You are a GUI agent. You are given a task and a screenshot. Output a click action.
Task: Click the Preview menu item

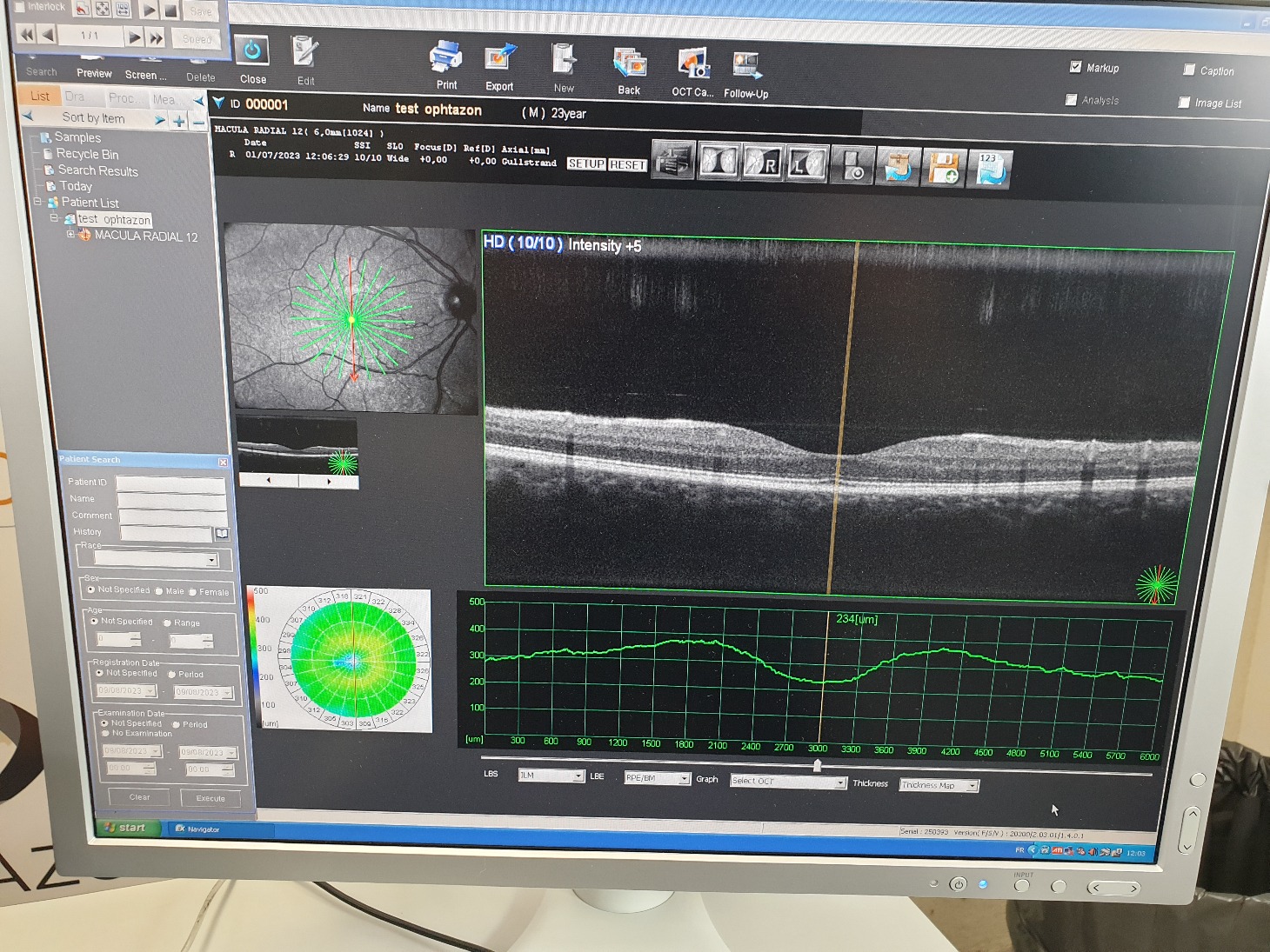[94, 73]
